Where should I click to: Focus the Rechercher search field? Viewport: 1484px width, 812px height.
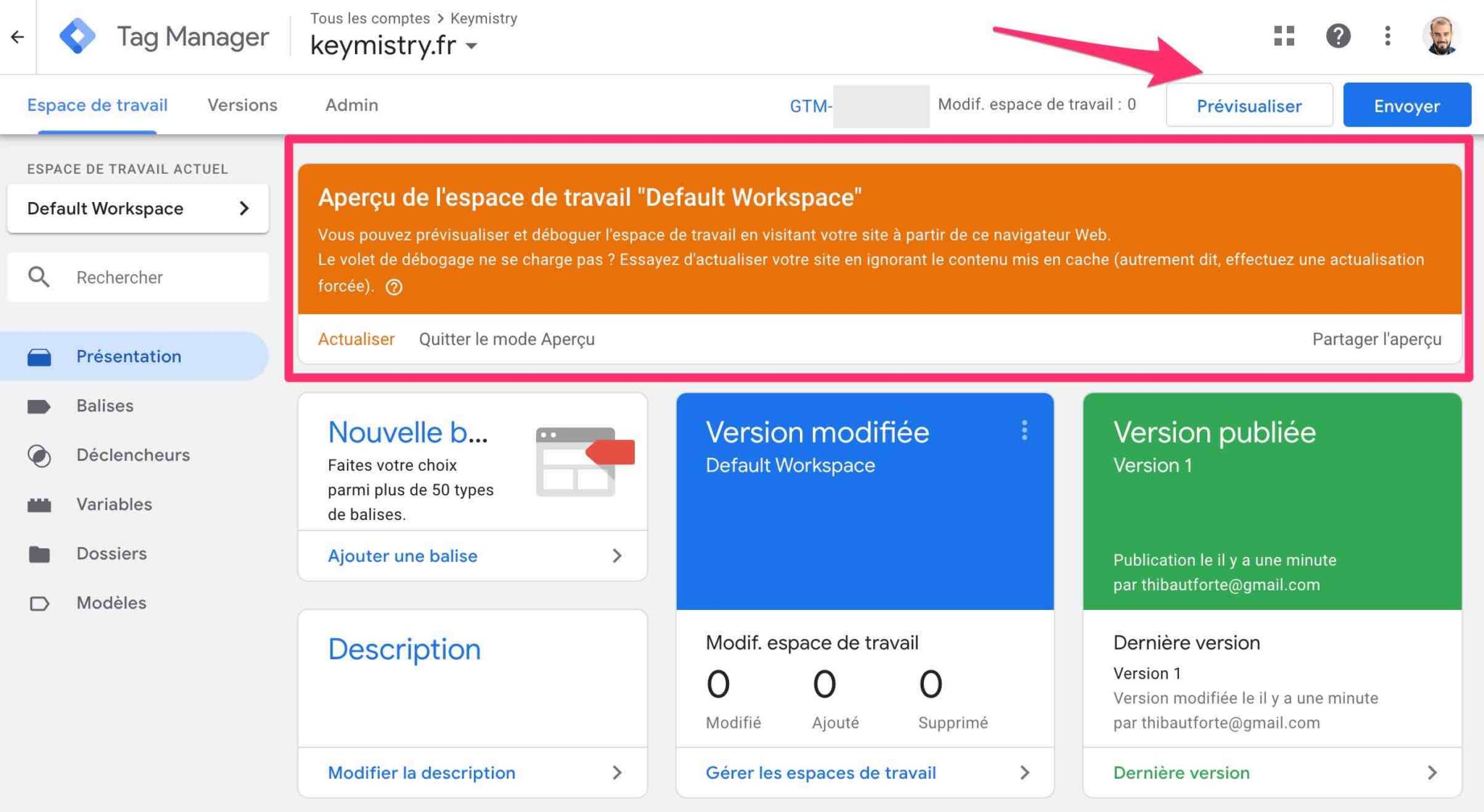138,277
